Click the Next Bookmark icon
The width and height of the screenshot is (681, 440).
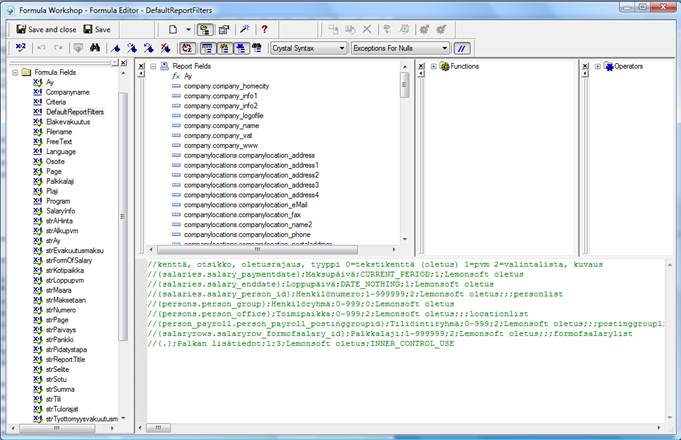tap(132, 48)
